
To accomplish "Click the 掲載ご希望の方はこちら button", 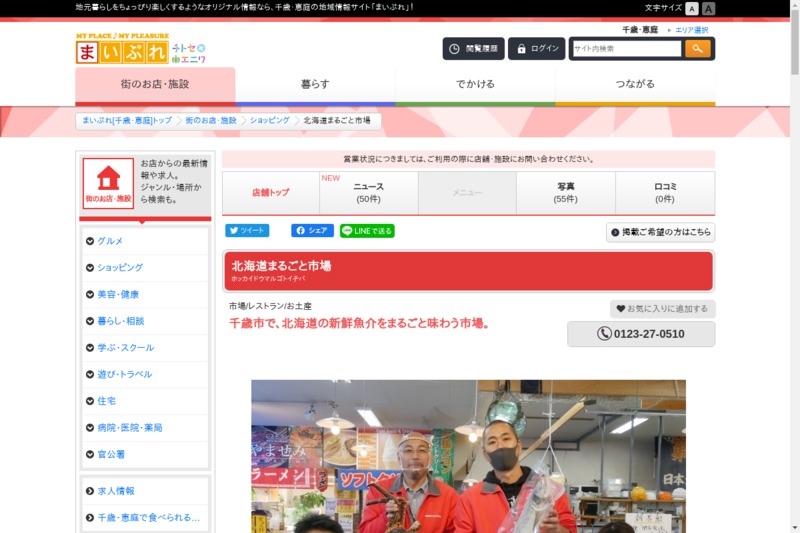I will coord(660,232).
